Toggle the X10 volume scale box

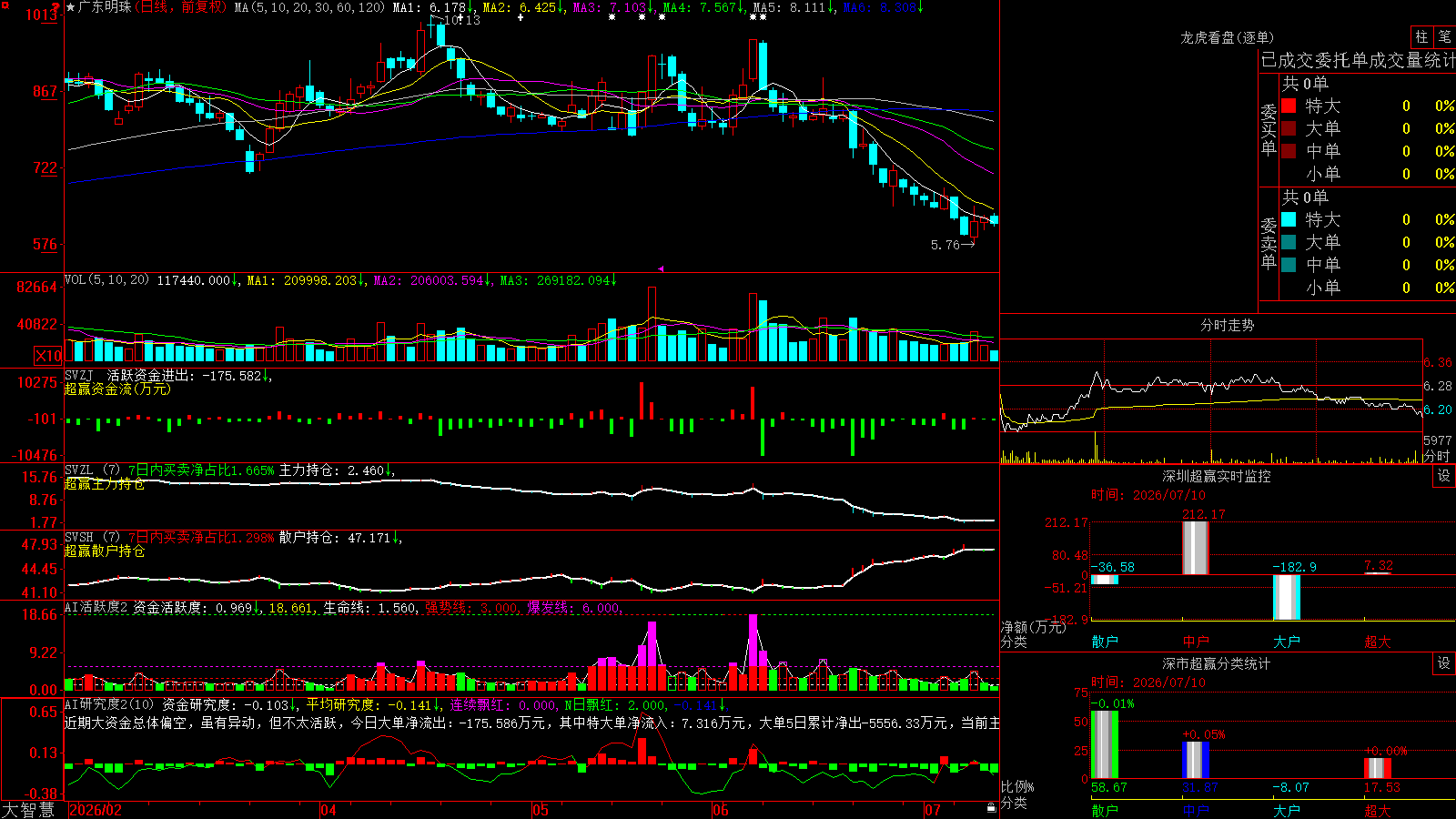pyautogui.click(x=48, y=356)
